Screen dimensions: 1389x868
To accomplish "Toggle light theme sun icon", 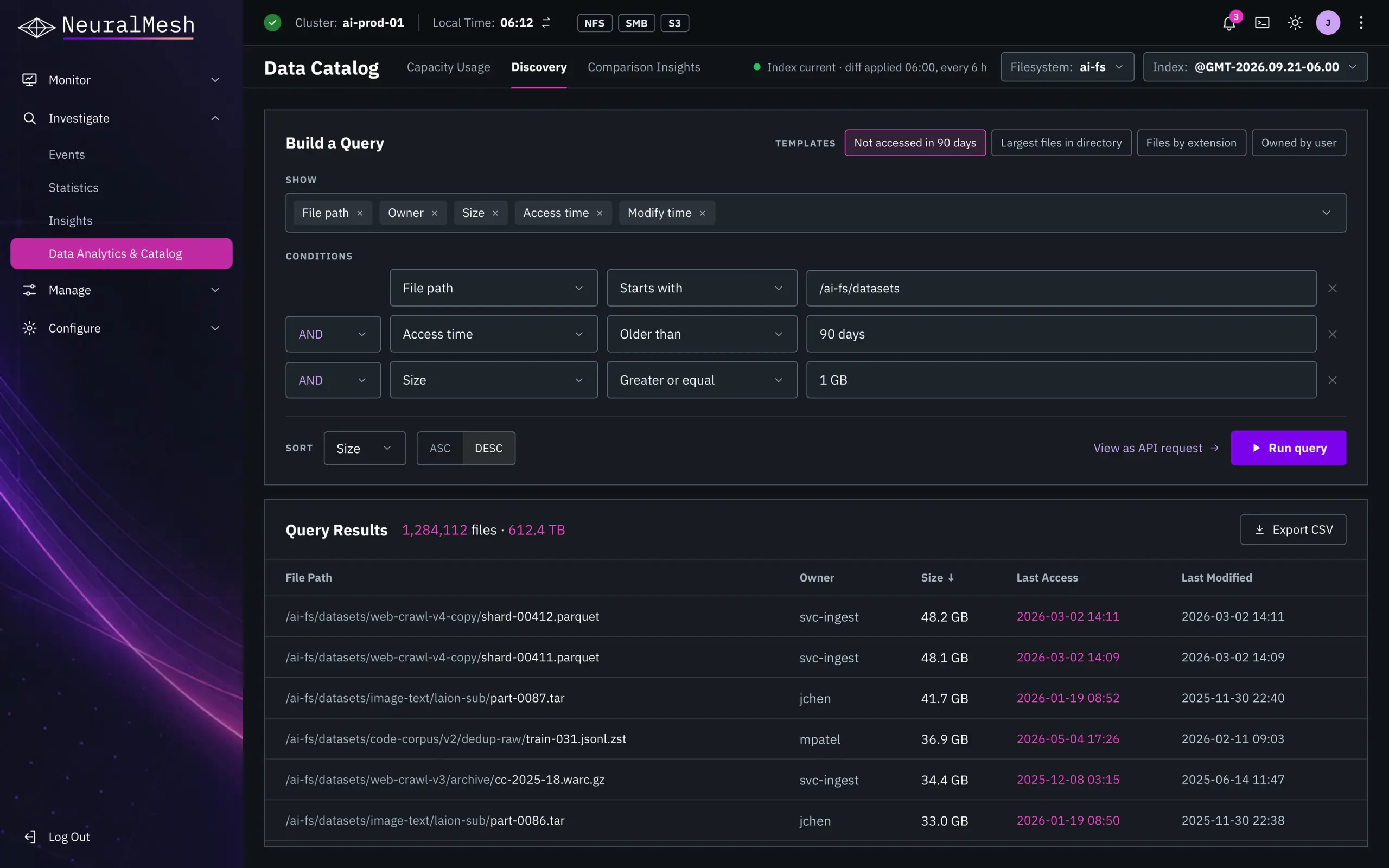I will [x=1295, y=23].
